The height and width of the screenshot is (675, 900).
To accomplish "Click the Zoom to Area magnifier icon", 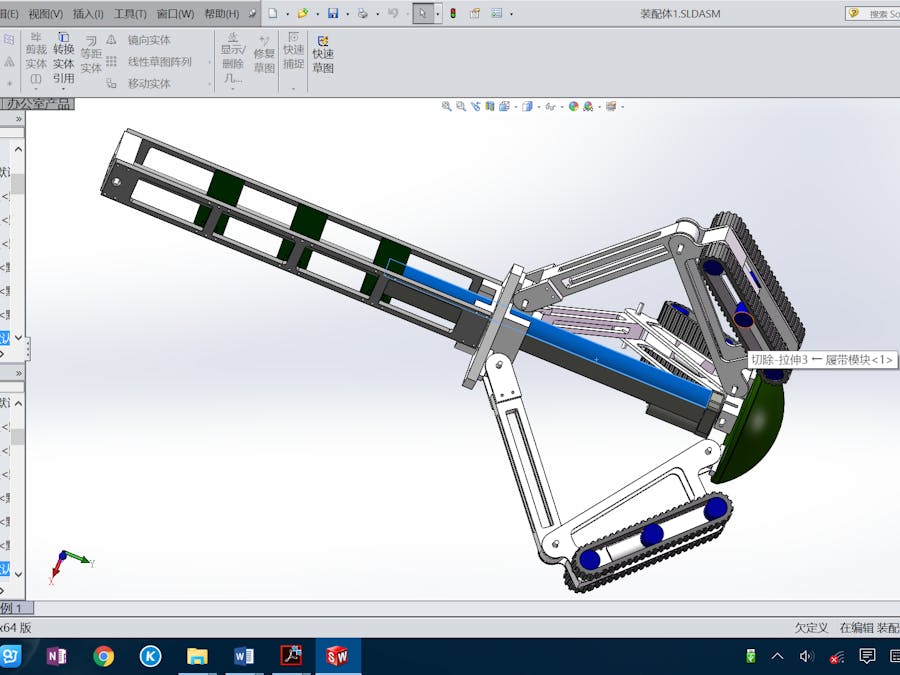I will click(x=460, y=105).
